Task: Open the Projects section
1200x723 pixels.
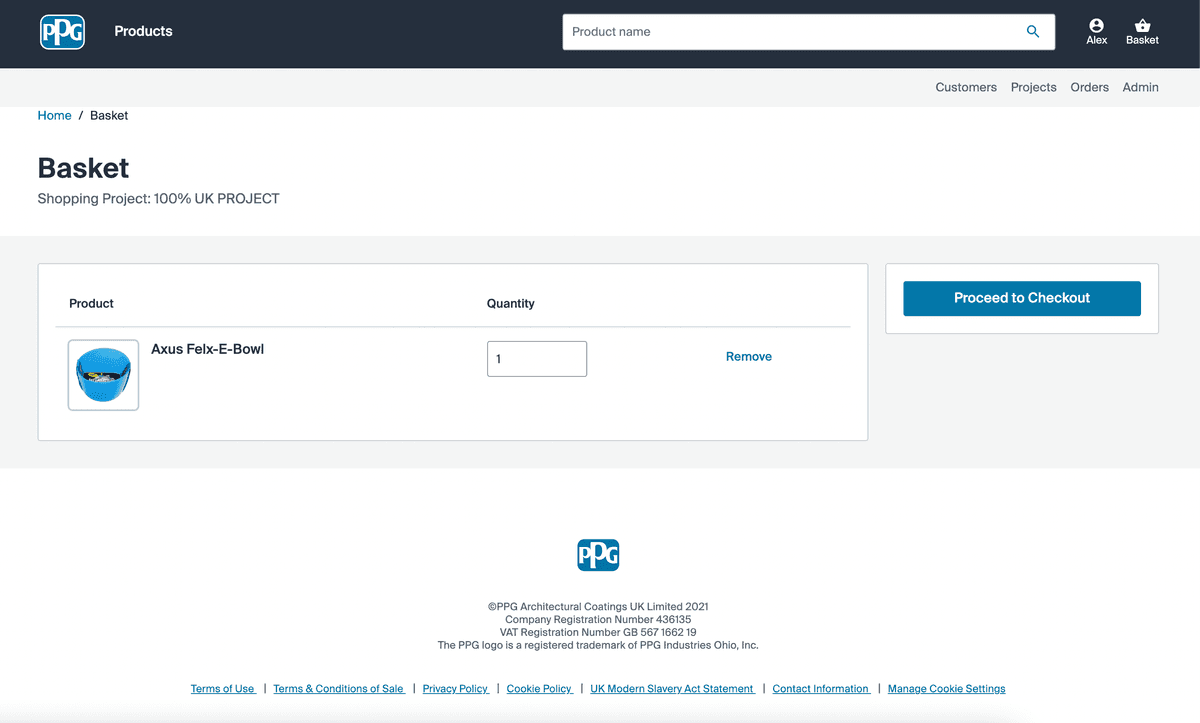Action: [x=1033, y=87]
